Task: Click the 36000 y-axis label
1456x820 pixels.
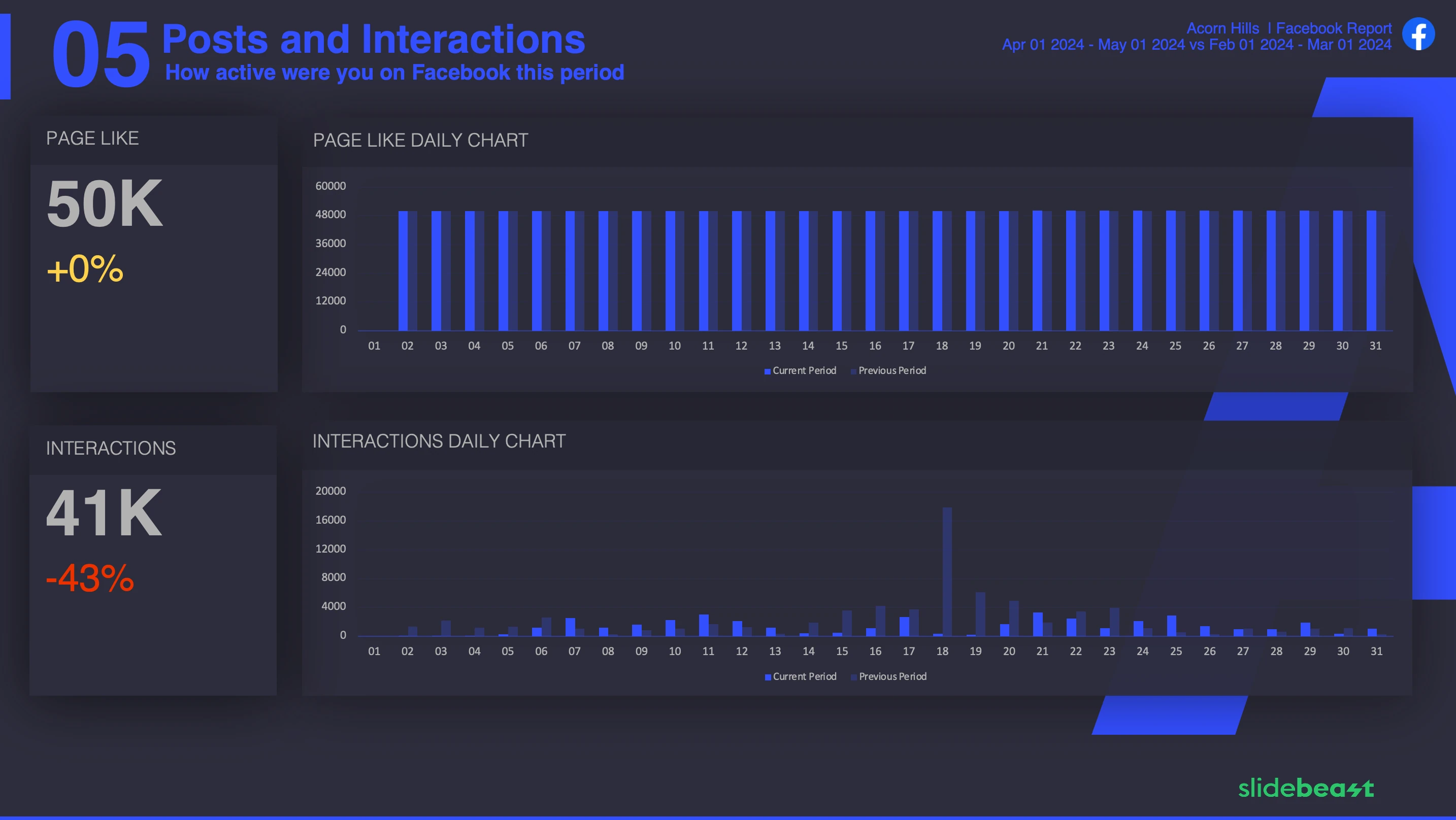Action: tap(330, 244)
